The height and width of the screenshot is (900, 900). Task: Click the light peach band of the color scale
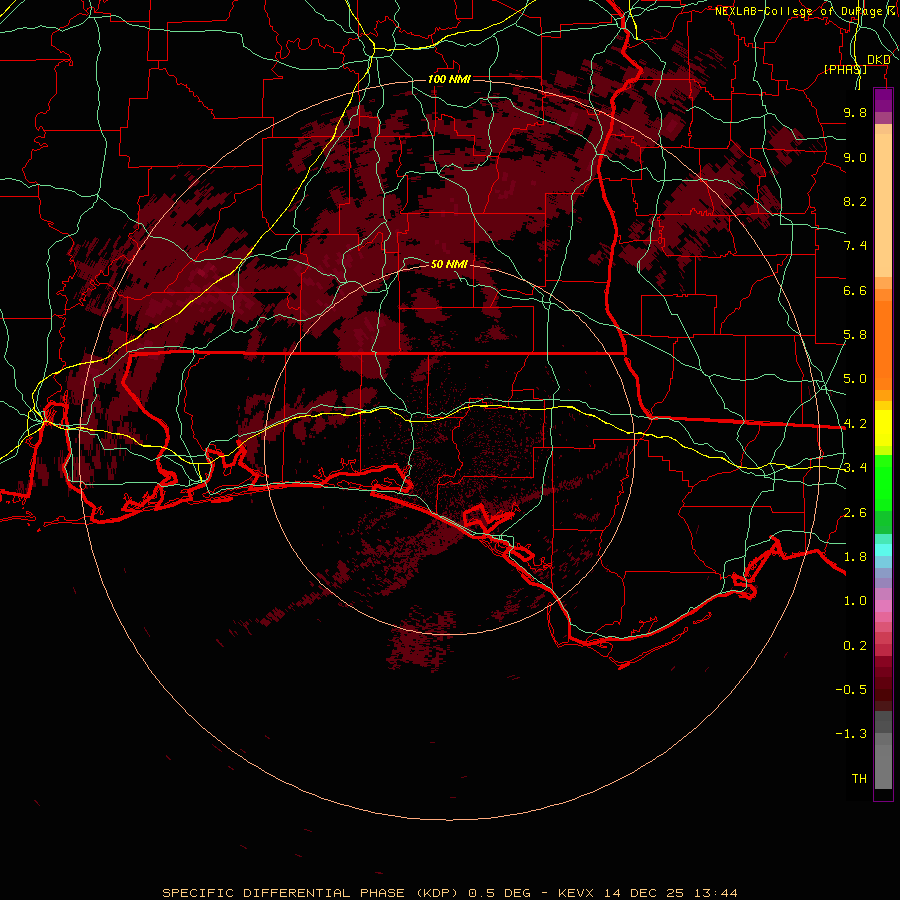click(x=883, y=205)
